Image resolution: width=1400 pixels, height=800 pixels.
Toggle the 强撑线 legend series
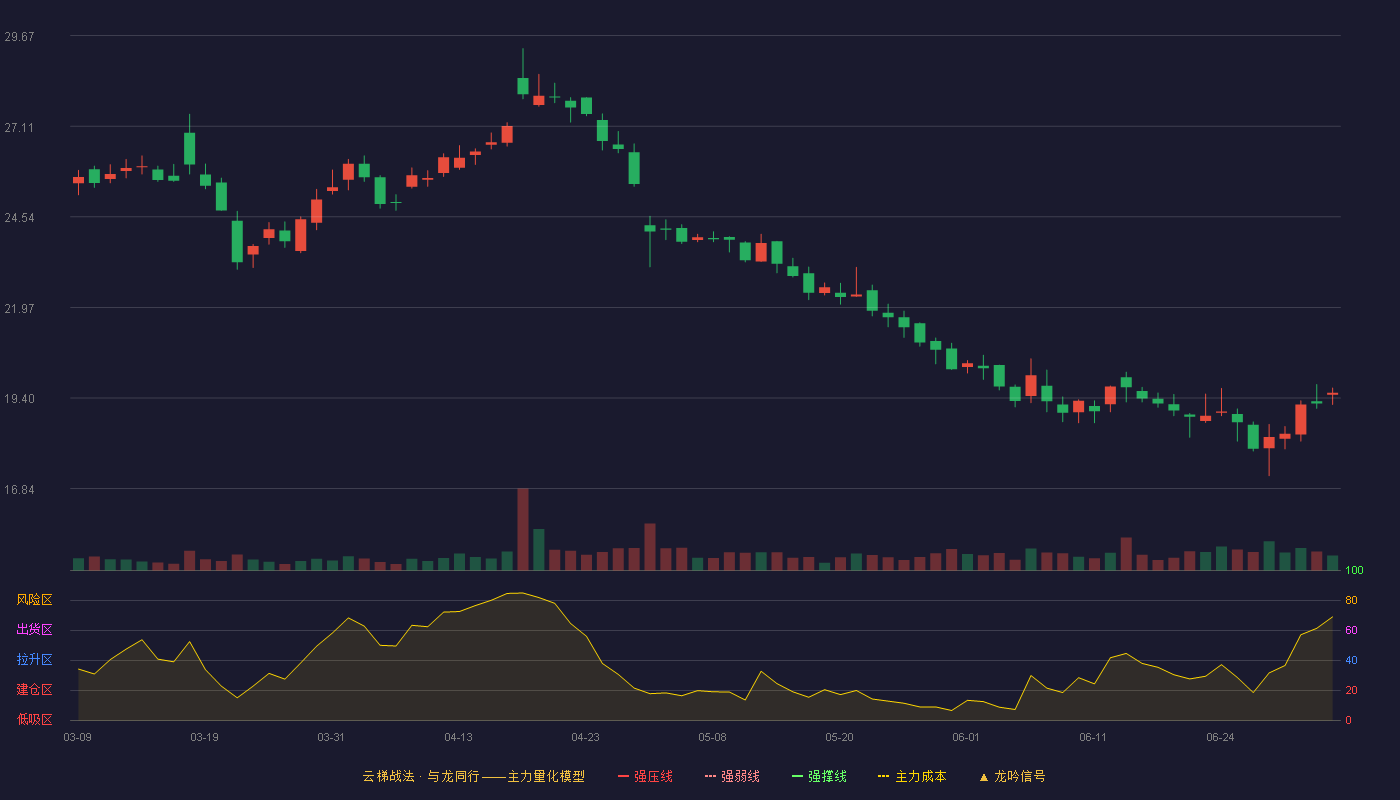coord(819,776)
